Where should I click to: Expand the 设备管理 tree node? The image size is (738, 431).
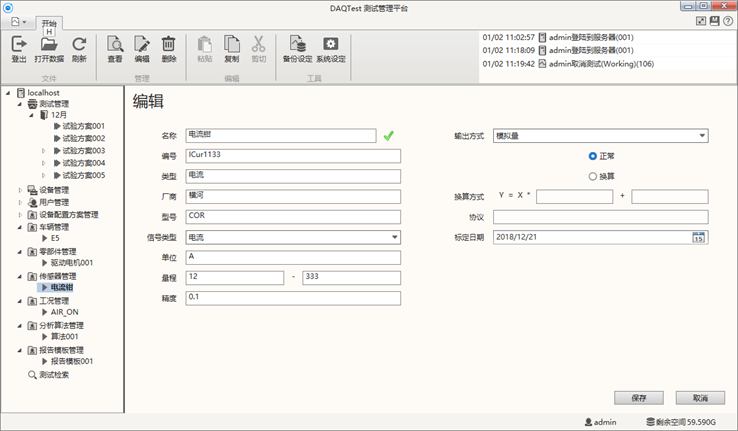[x=19, y=189]
